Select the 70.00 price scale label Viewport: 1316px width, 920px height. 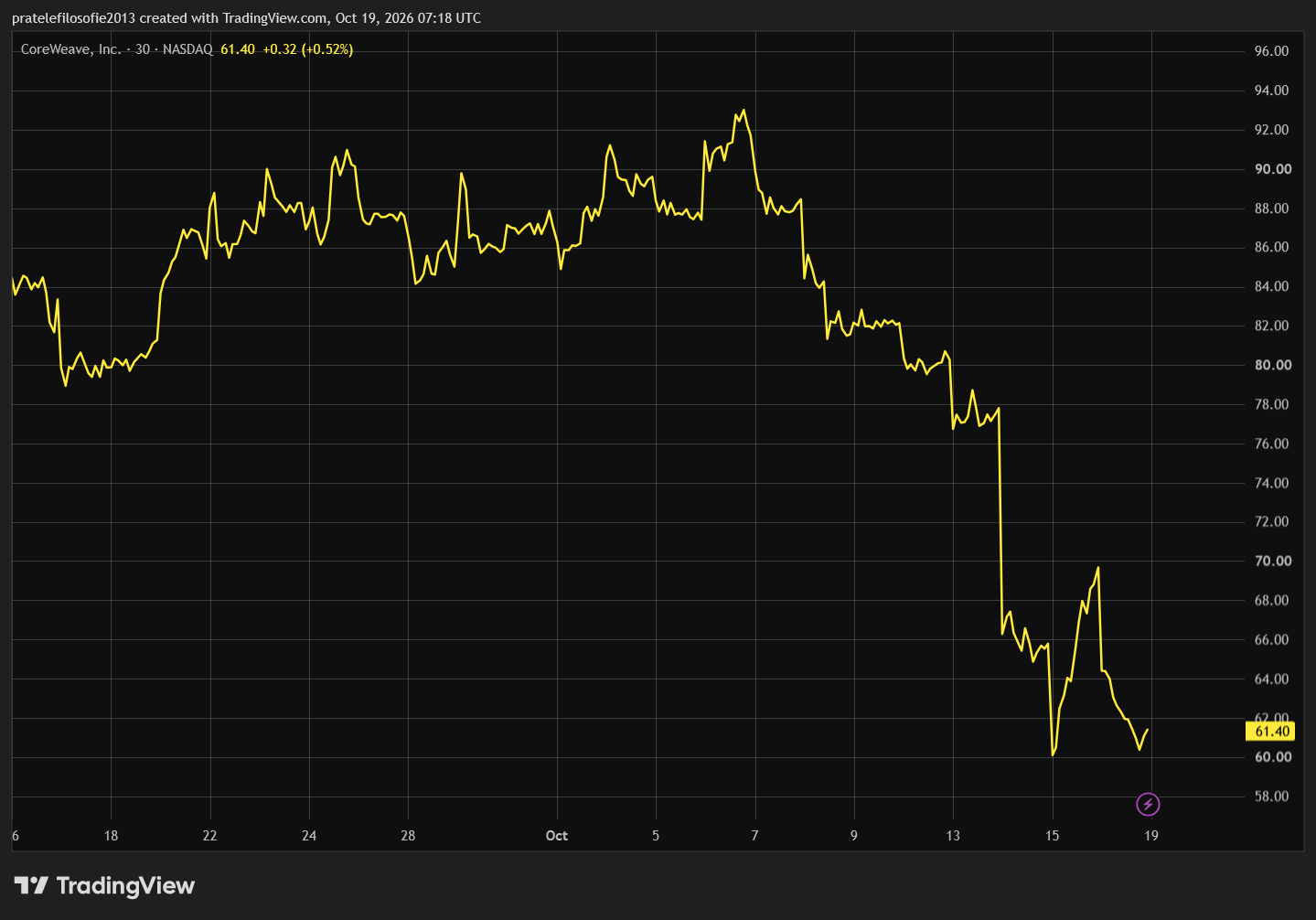[1273, 561]
